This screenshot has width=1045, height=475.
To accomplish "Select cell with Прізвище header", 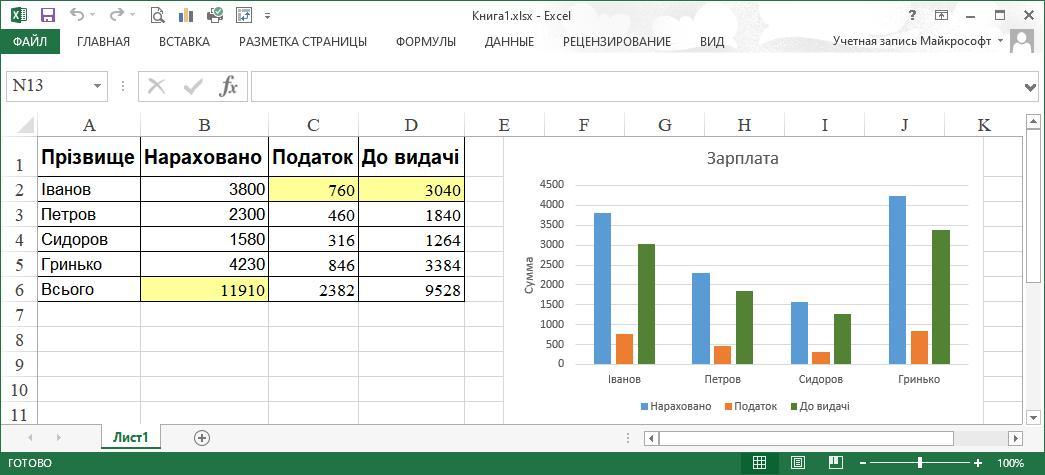I will point(89,157).
